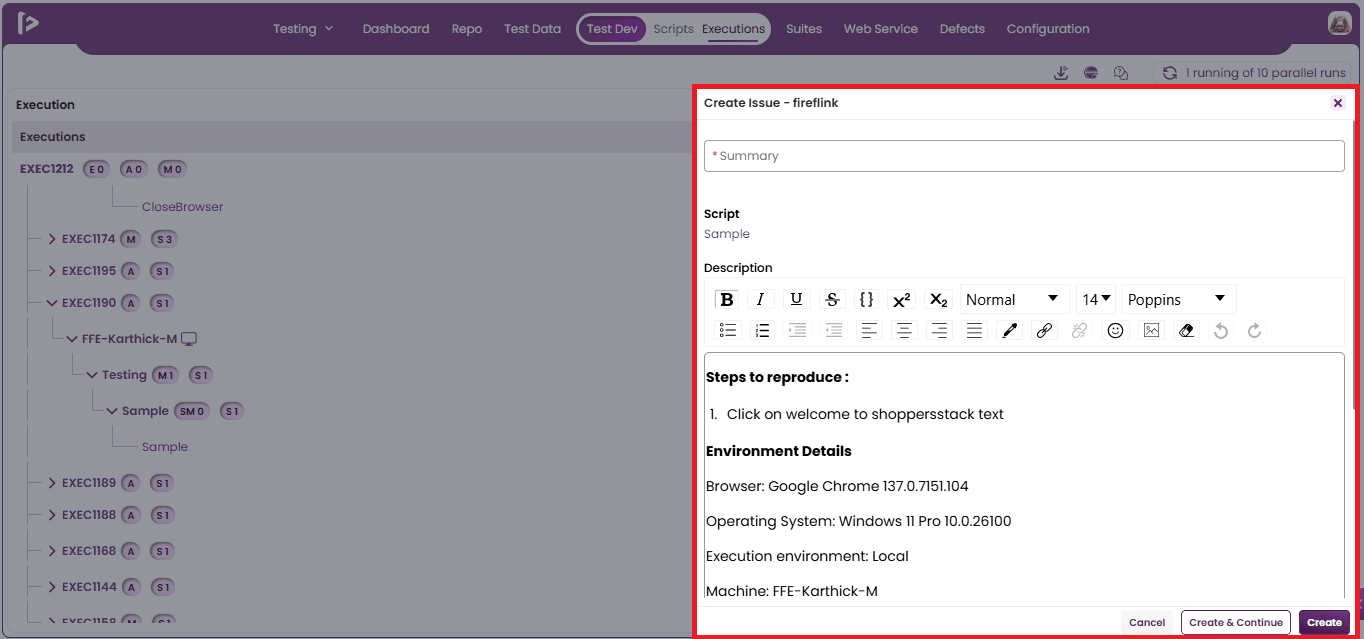Collapse the EXEC1190 tree node

(52, 303)
